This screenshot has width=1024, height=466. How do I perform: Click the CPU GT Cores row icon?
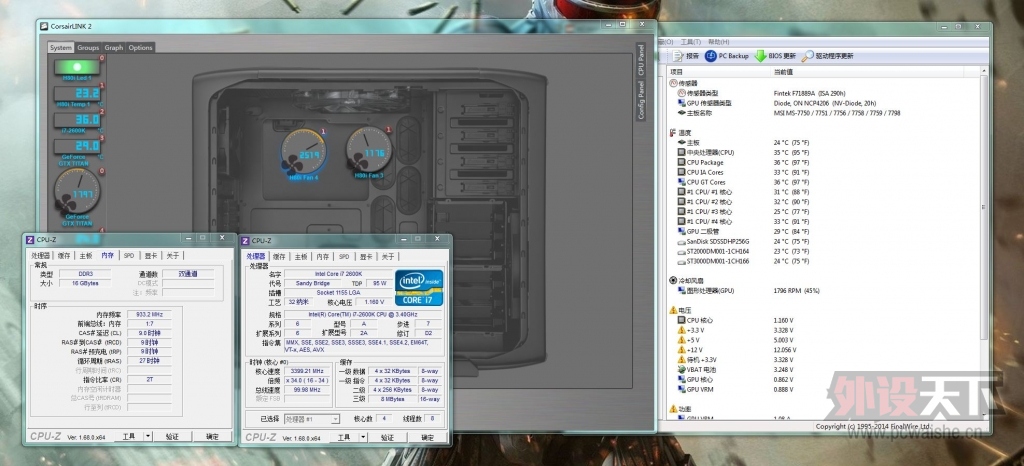pos(682,182)
